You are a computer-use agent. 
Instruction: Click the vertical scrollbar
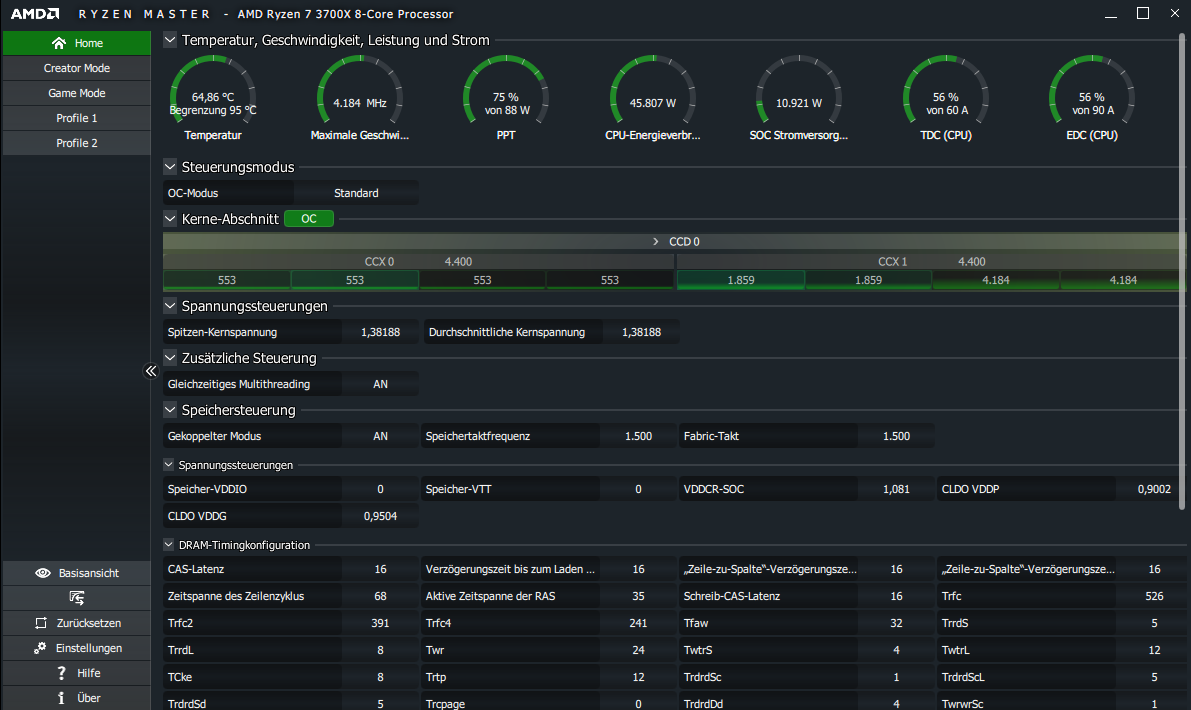[x=1182, y=270]
